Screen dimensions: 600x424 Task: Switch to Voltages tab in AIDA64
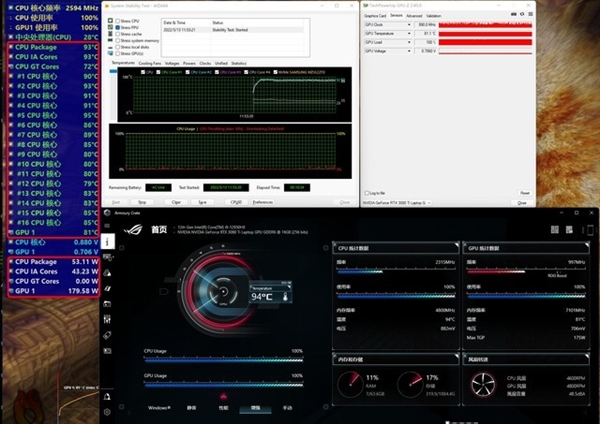[172, 63]
